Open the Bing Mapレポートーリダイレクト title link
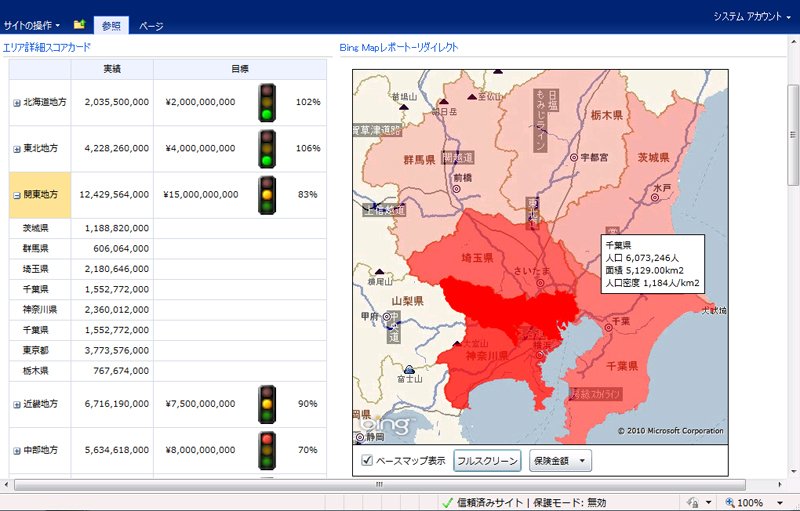The image size is (800, 511). [x=399, y=47]
